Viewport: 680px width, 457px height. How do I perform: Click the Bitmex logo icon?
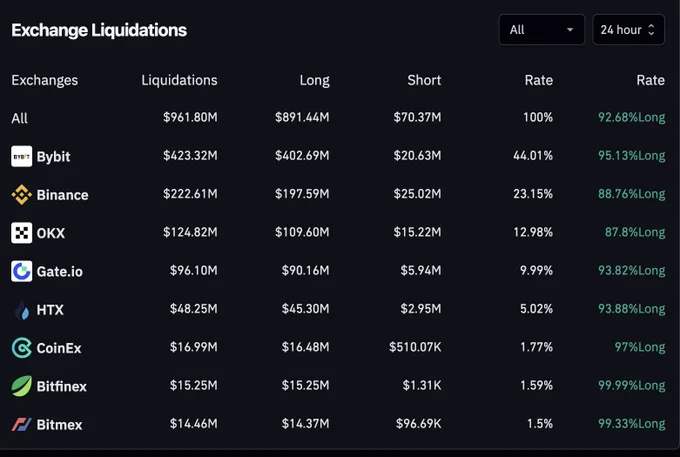coord(21,424)
